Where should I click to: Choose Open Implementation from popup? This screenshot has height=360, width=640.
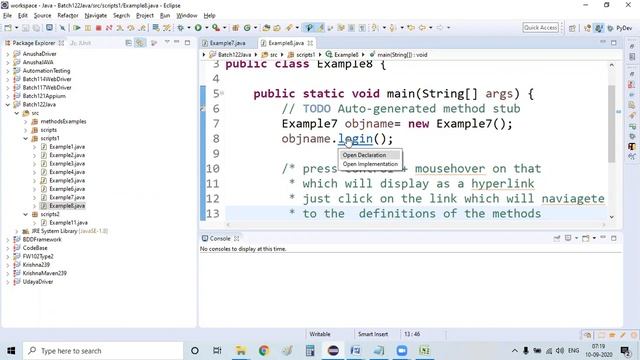point(370,164)
